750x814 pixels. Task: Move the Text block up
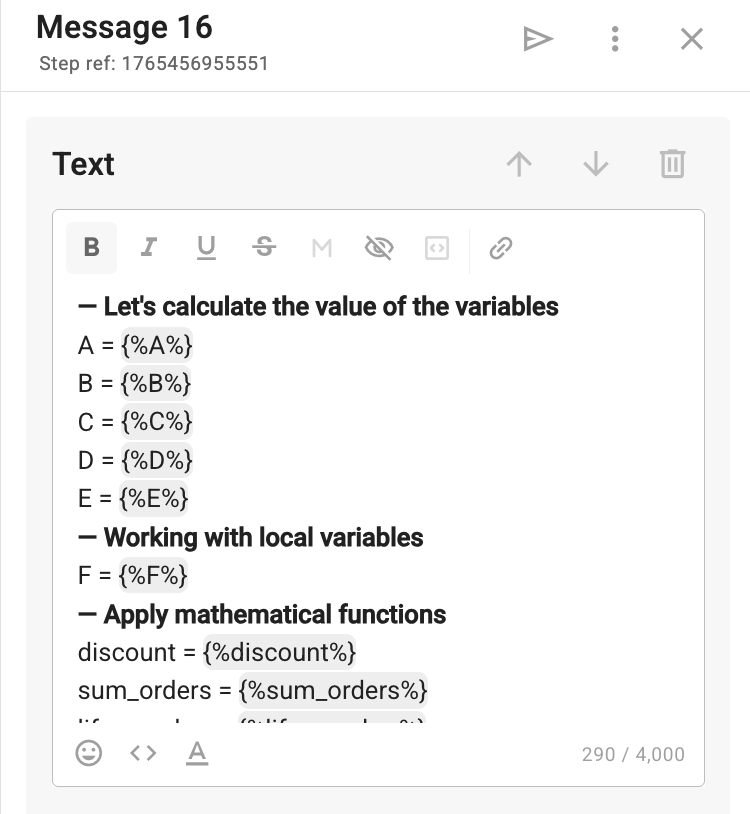pos(519,164)
